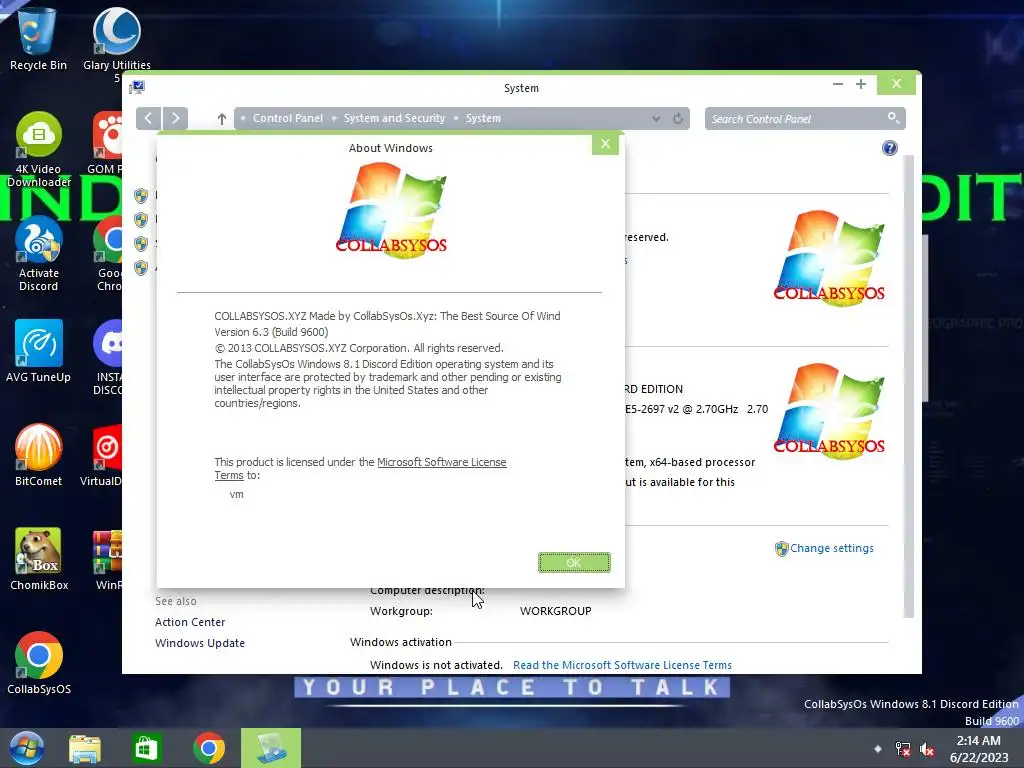Close the About Windows dialog
The image size is (1024, 768).
pos(605,144)
